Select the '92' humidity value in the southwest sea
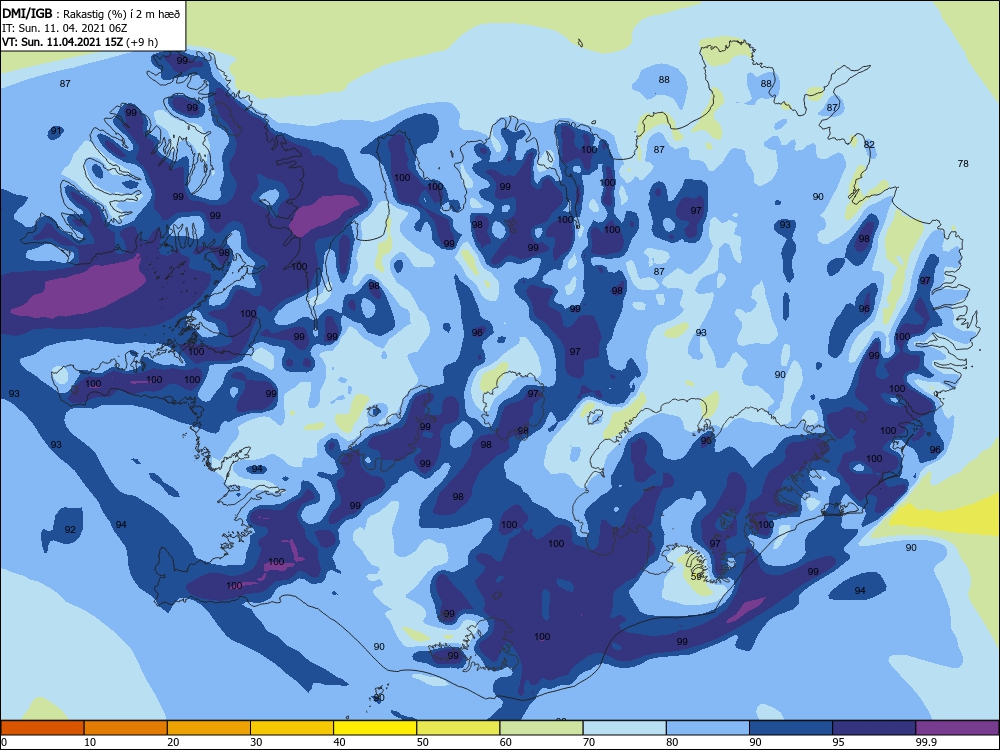1000x750 pixels. pyautogui.click(x=70, y=530)
